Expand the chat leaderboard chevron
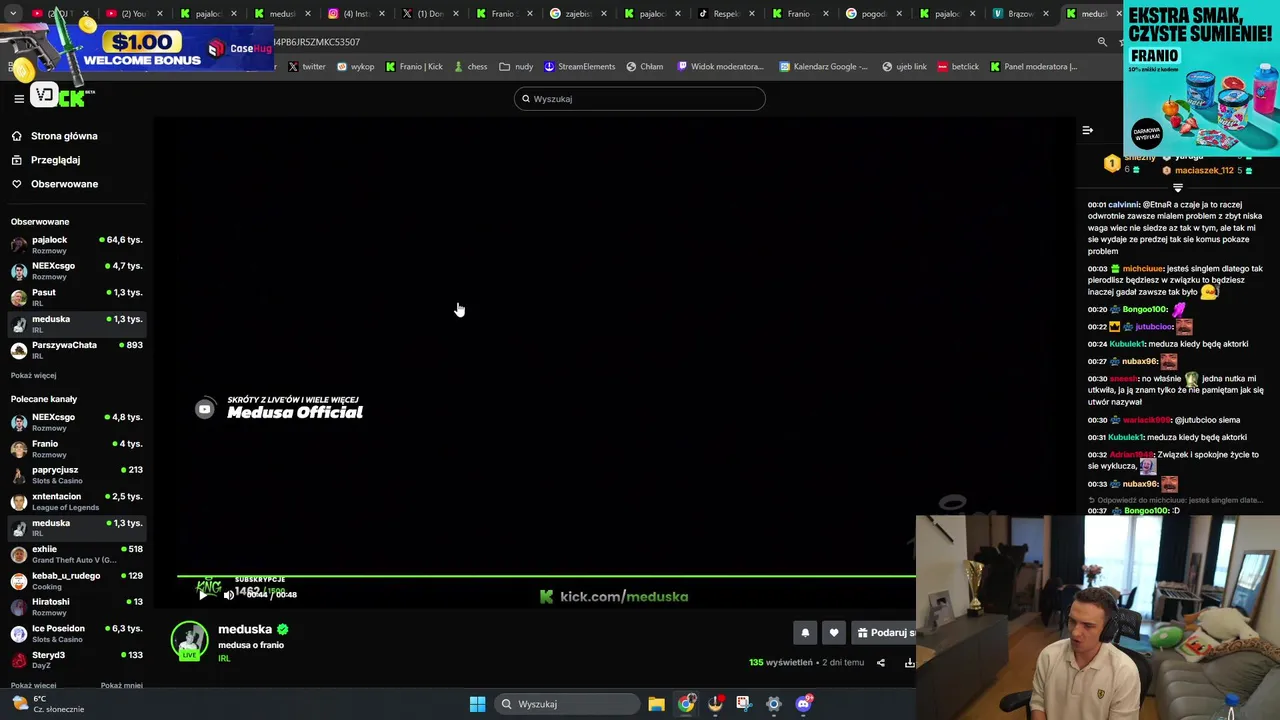Viewport: 1280px width, 720px height. (1178, 187)
